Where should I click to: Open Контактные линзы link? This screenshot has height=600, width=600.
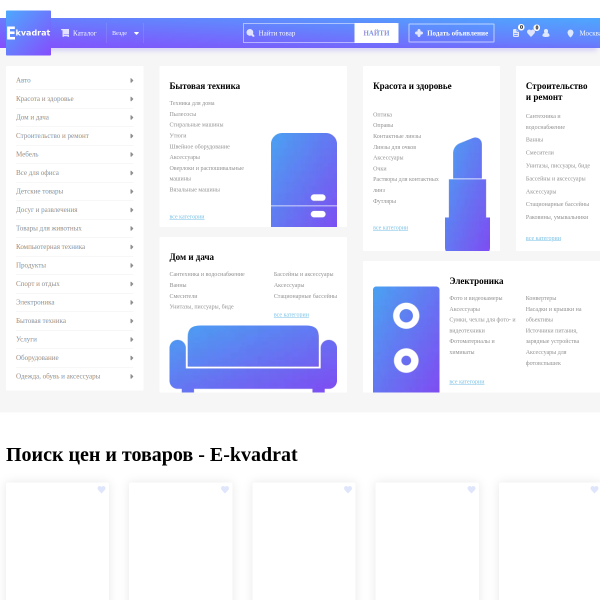[397, 136]
